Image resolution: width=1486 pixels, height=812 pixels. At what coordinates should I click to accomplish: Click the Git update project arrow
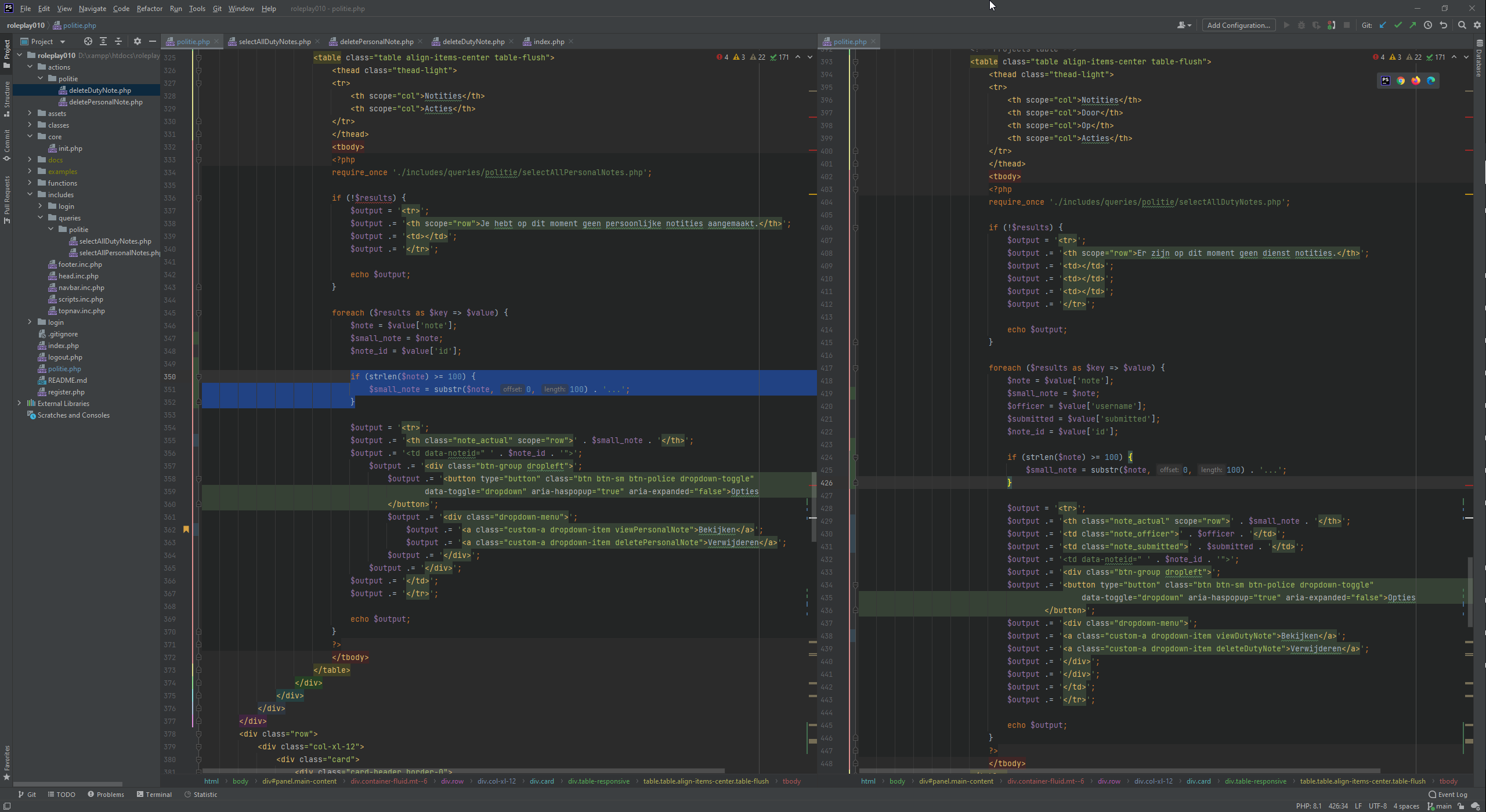tap(1383, 25)
